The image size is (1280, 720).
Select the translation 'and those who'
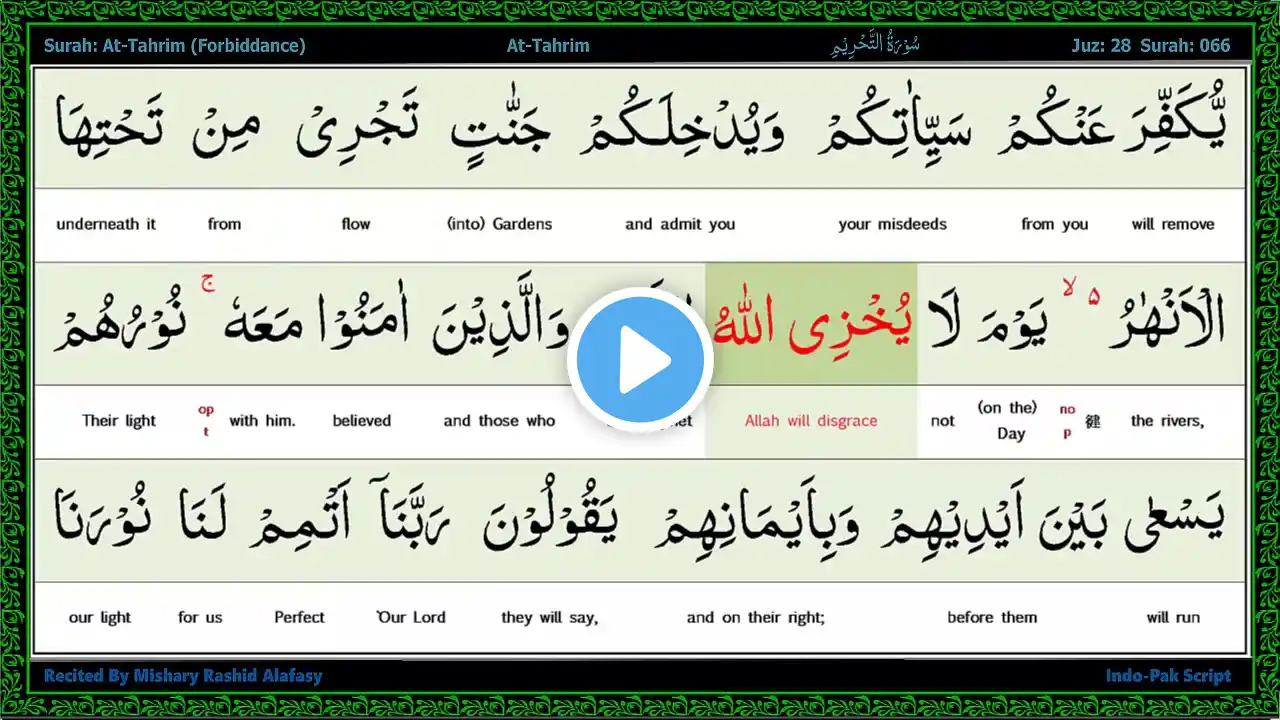pyautogui.click(x=499, y=421)
